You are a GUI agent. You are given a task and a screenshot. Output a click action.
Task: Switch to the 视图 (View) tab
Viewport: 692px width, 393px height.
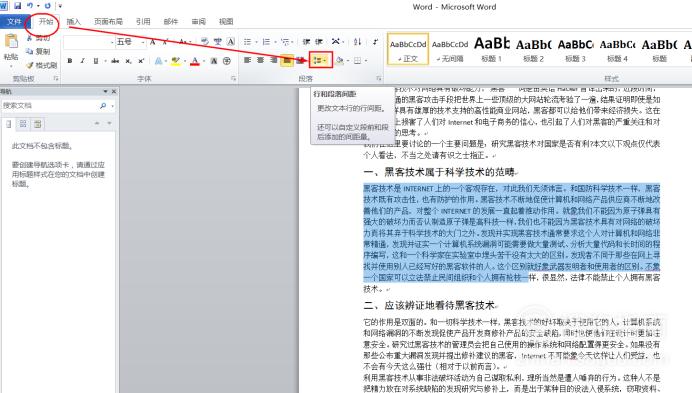pyautogui.click(x=226, y=21)
